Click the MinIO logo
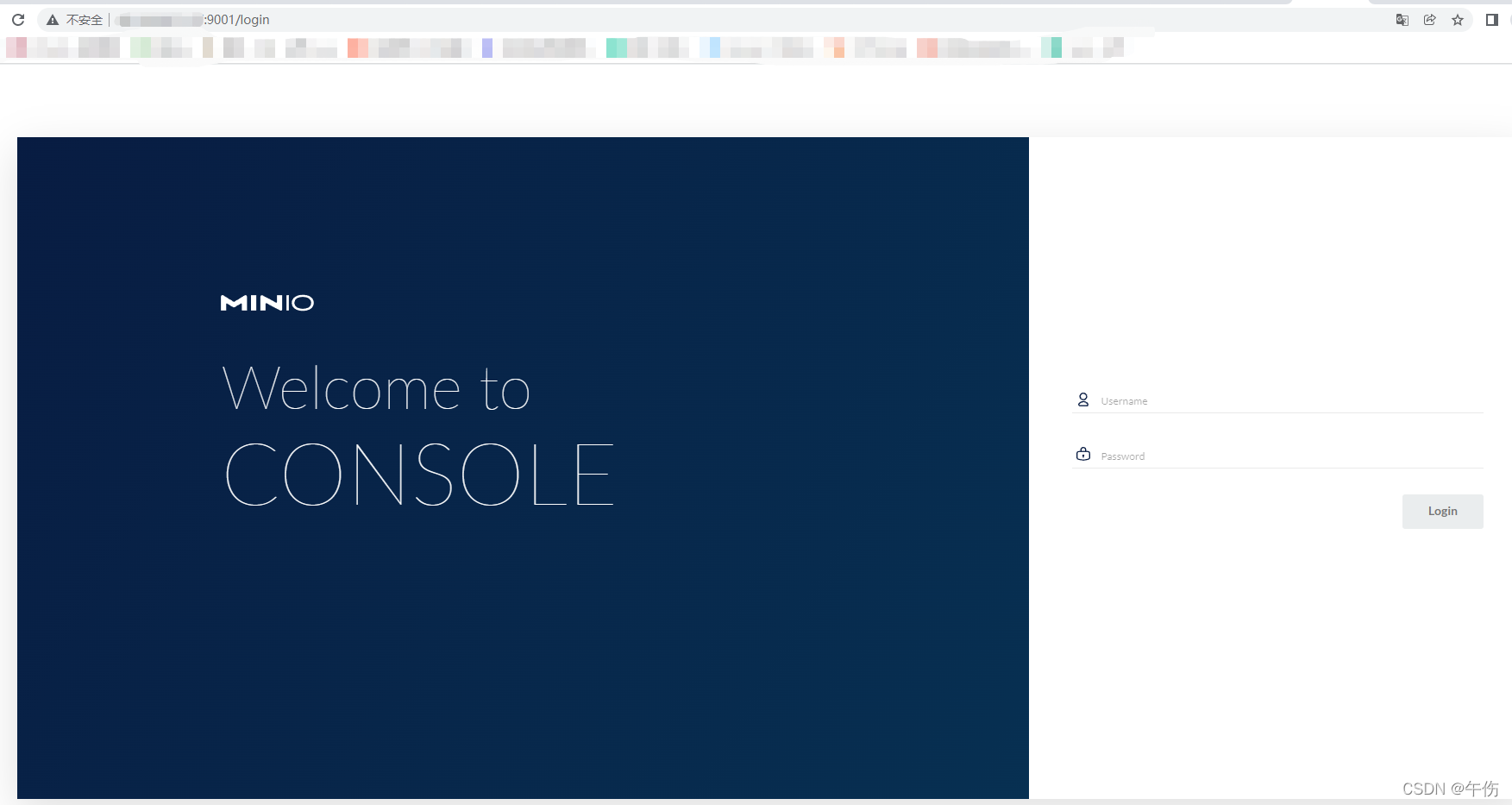The height and width of the screenshot is (805, 1512). 267,303
